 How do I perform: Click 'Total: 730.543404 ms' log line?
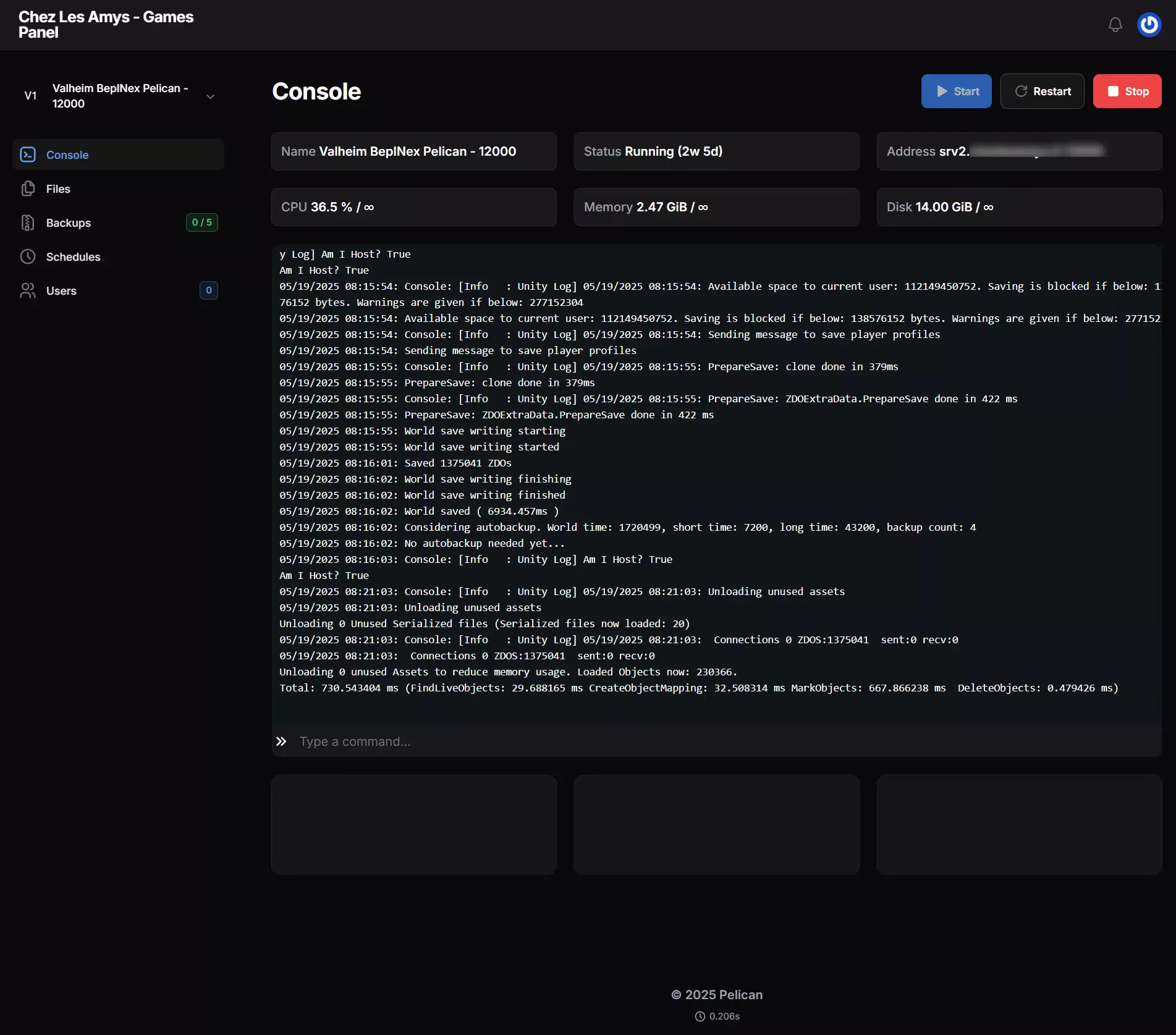699,688
